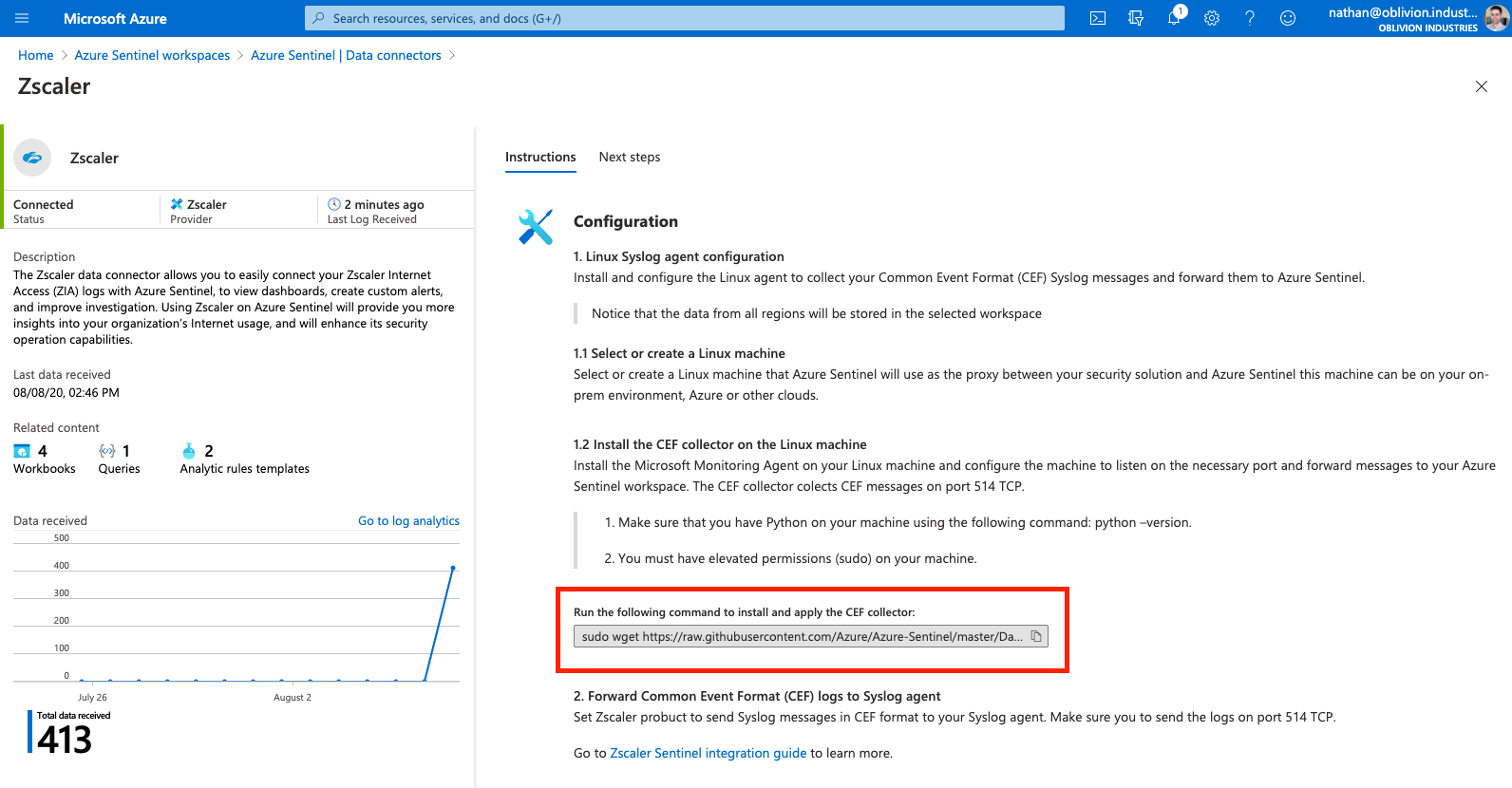Open Zscaler Sentinel integration guide link
The height and width of the screenshot is (788, 1512).
[708, 753]
